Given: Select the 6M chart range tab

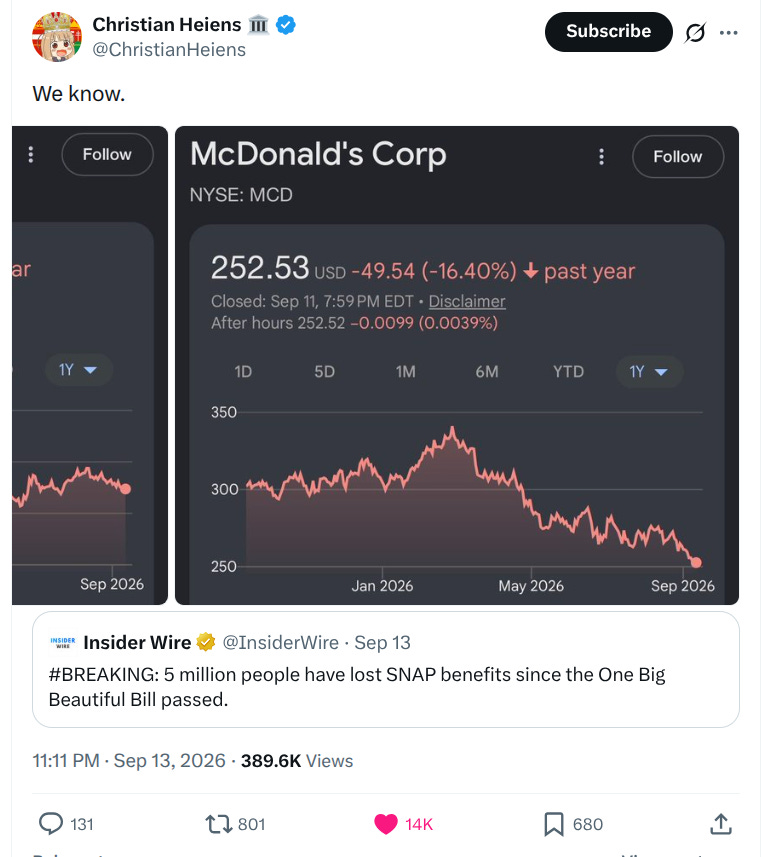Looking at the screenshot, I should pyautogui.click(x=487, y=372).
